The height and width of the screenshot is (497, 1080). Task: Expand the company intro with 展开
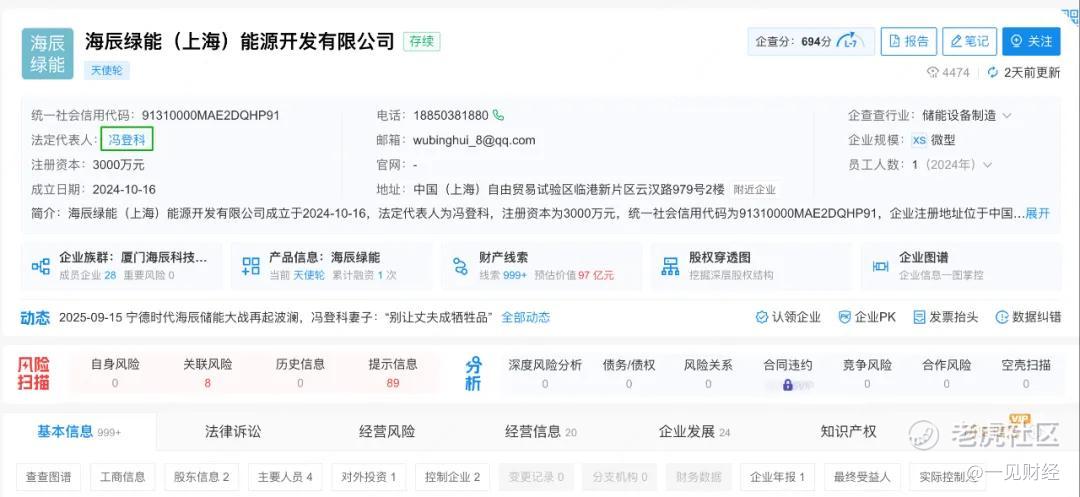(1038, 213)
